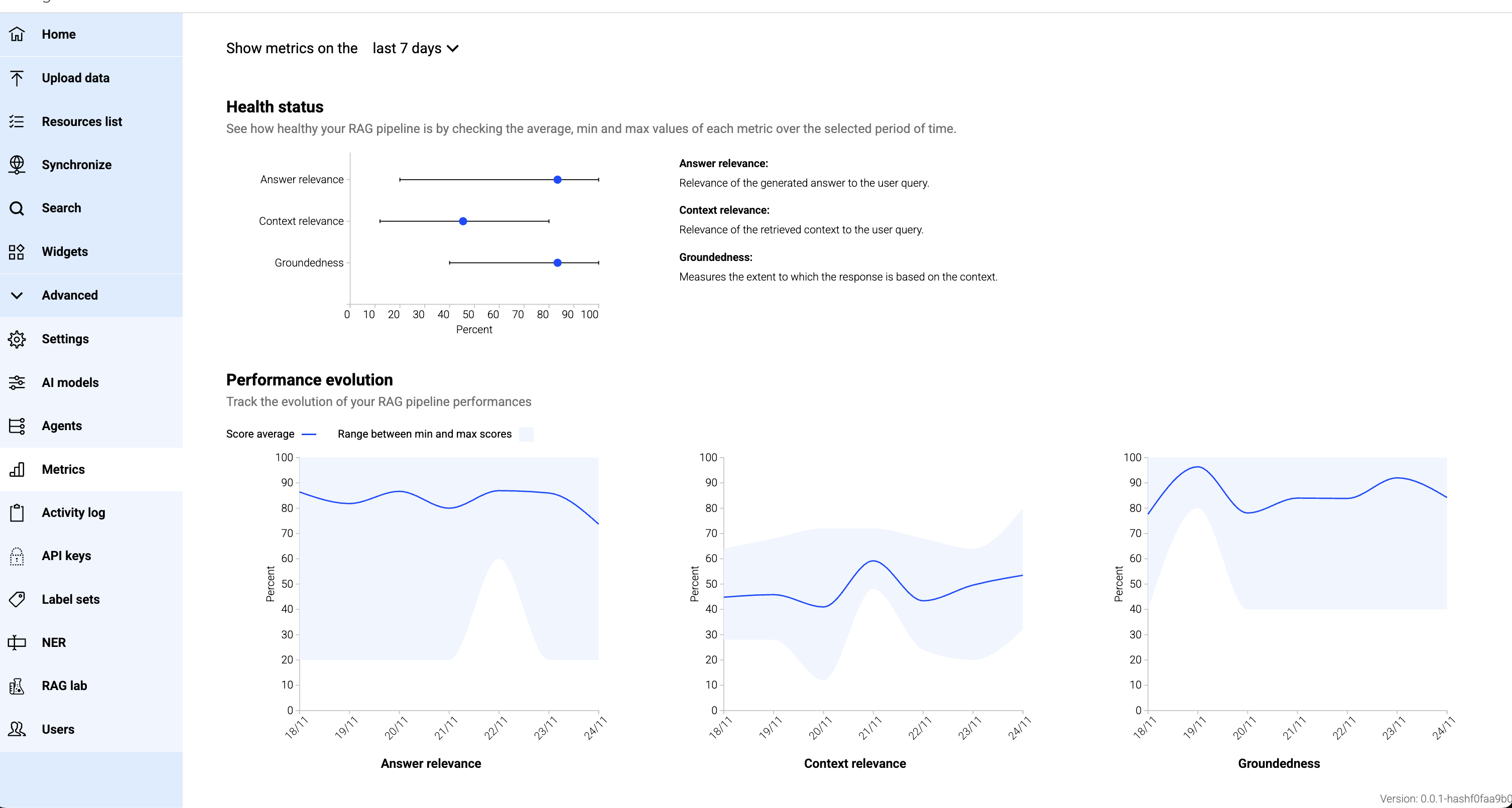This screenshot has width=1512, height=808.
Task: Click the Synchronize globe icon
Action: (17, 165)
